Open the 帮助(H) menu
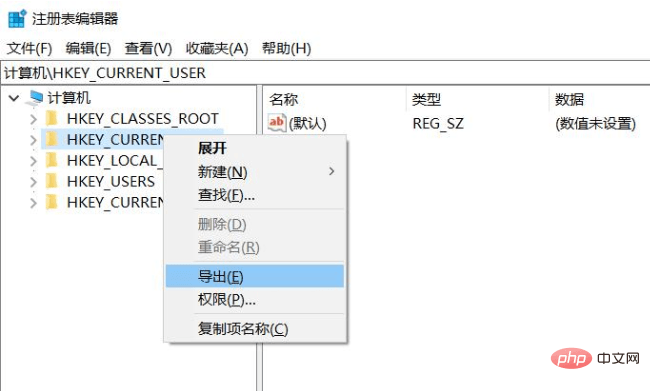The width and height of the screenshot is (650, 391). tap(286, 49)
